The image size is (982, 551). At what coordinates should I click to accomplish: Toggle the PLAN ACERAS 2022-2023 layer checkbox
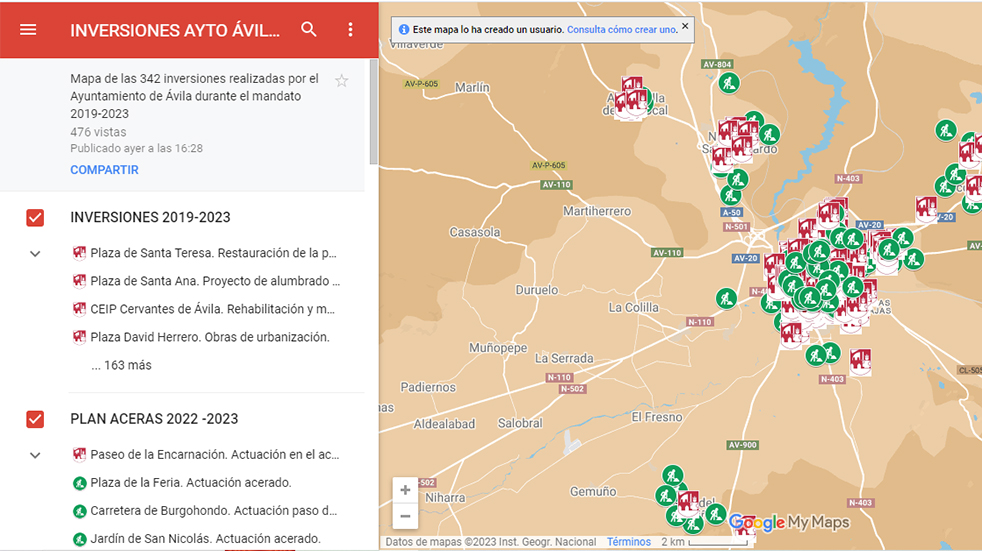(x=35, y=419)
